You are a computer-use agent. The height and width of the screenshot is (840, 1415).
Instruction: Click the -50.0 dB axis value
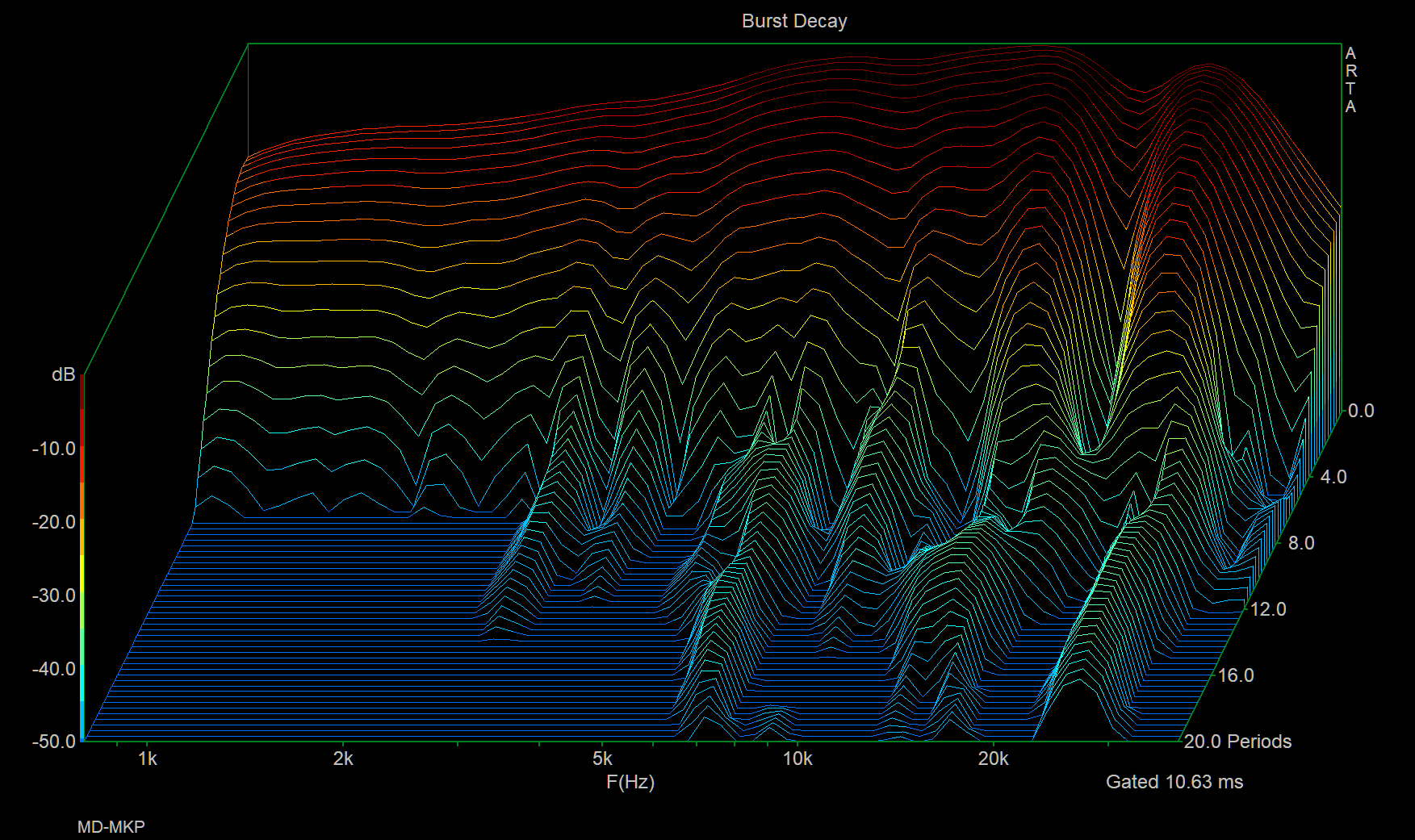point(54,741)
